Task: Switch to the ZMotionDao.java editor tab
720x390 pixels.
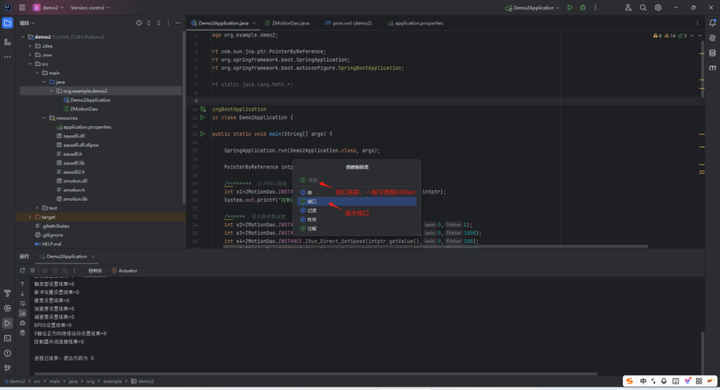Action: click(287, 23)
